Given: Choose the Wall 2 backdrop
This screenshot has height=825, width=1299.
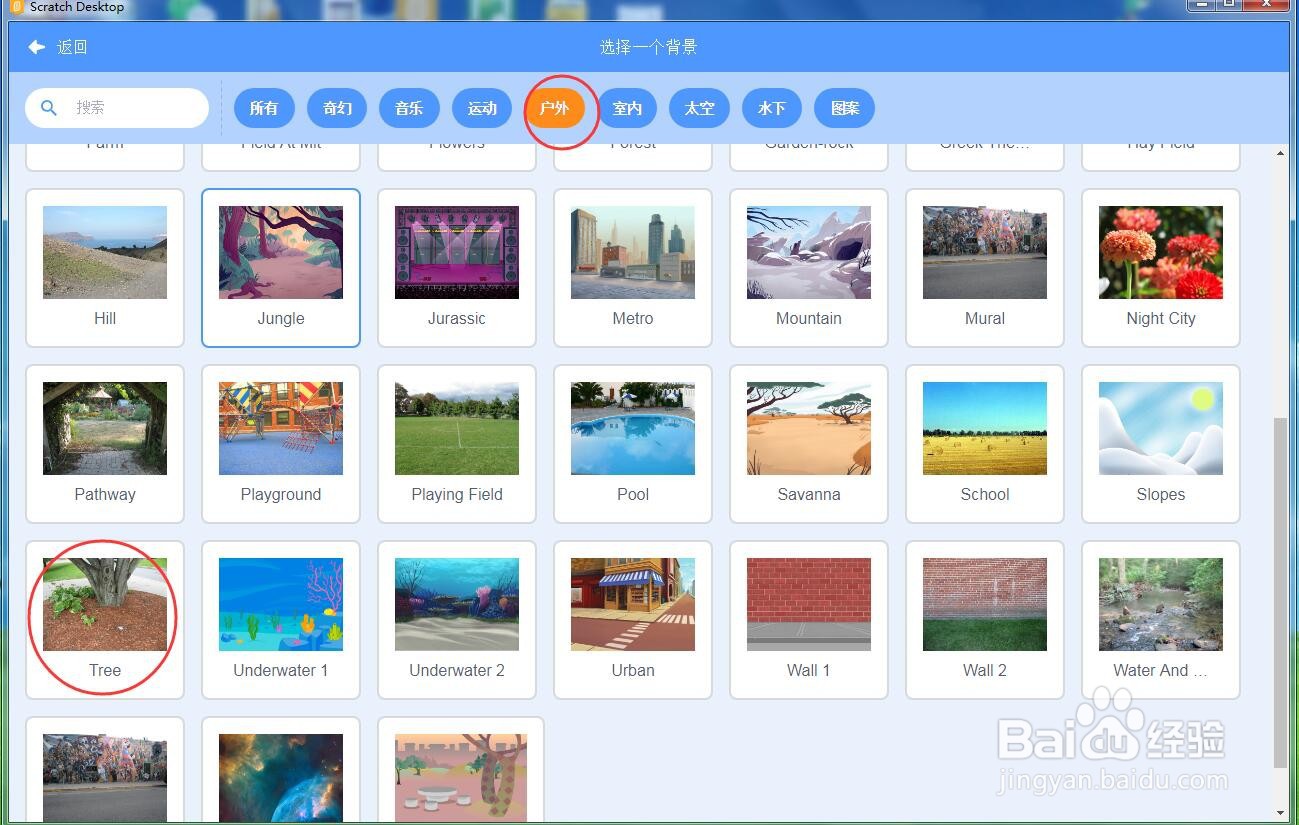Looking at the screenshot, I should pos(985,620).
